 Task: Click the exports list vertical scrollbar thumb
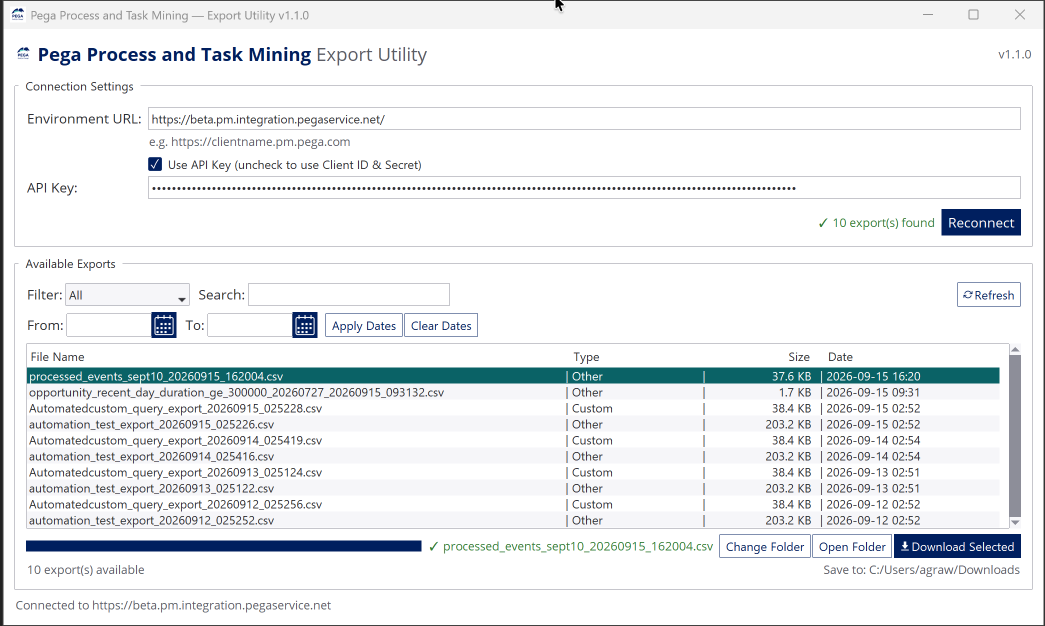tap(1015, 435)
